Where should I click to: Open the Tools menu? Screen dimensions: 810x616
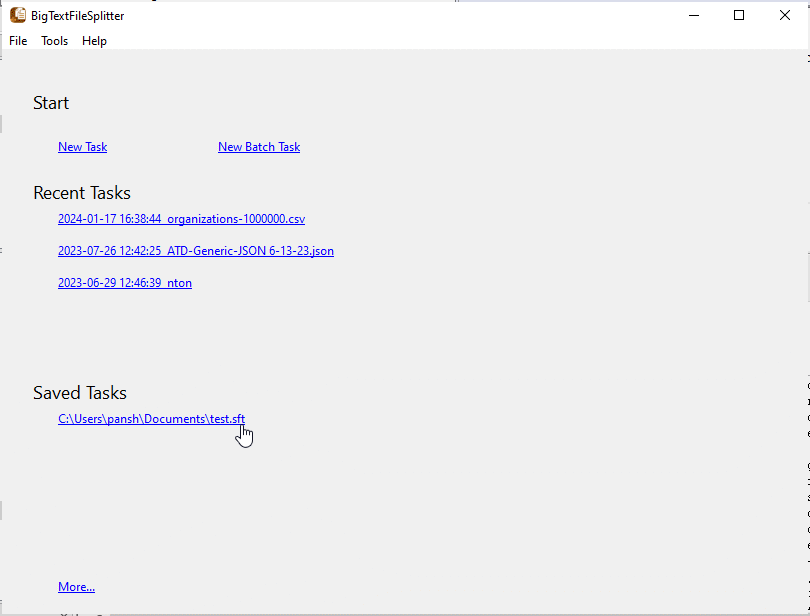(x=55, y=41)
